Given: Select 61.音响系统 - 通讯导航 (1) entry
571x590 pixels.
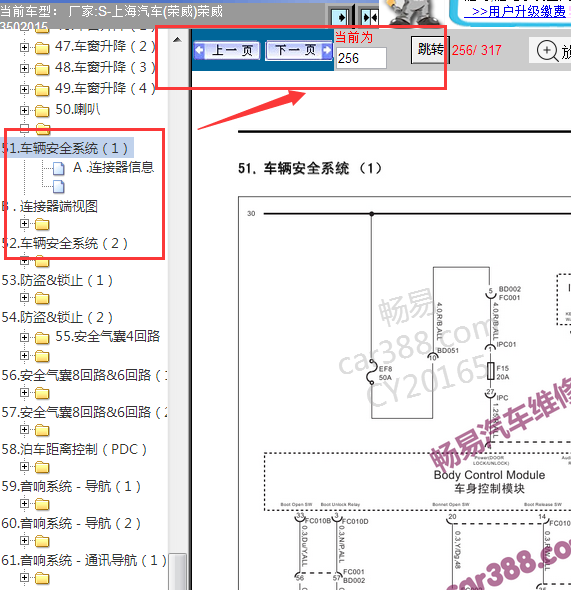Looking at the screenshot, I should (x=84, y=560).
